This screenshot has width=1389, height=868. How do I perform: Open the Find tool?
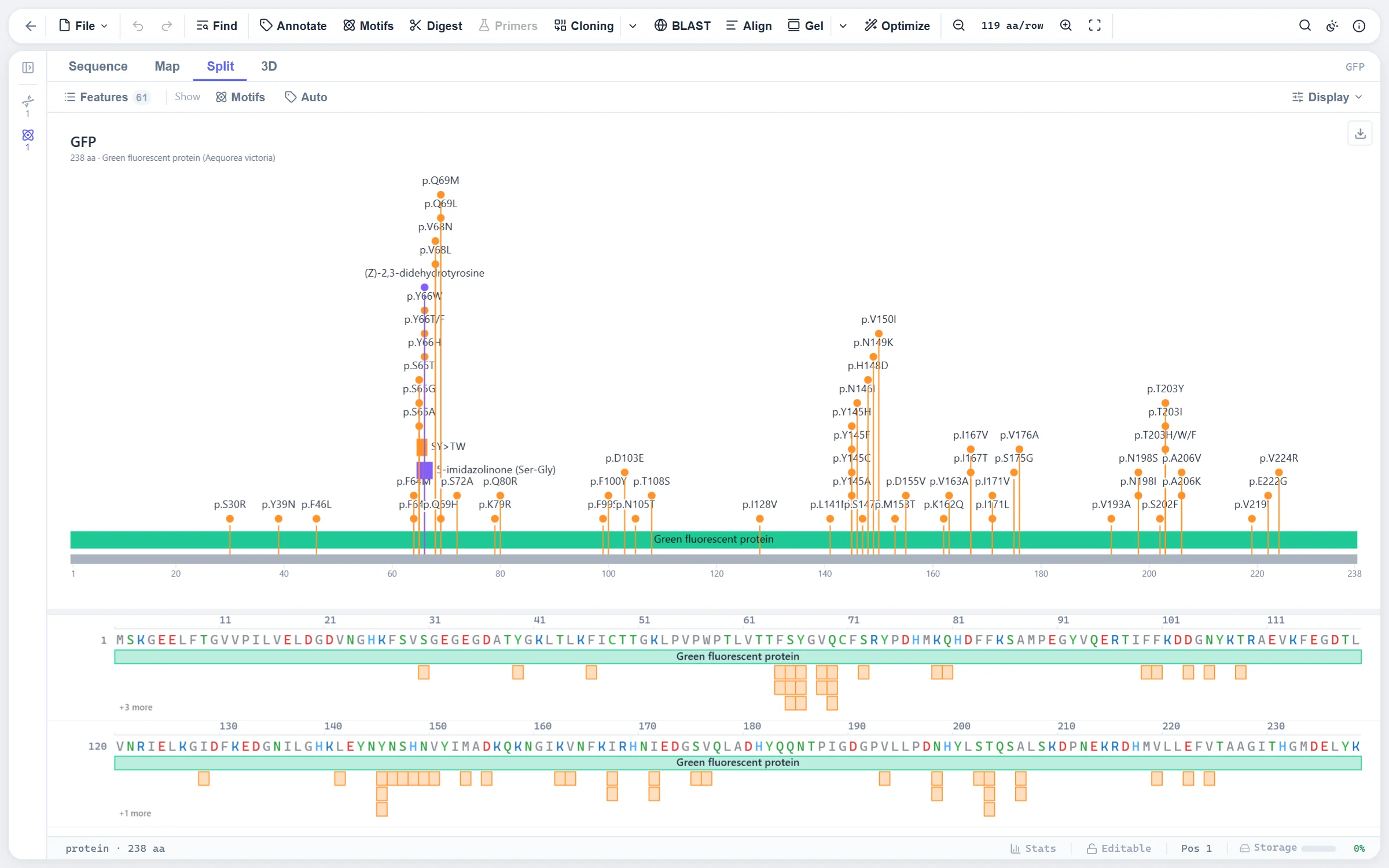pos(217,25)
